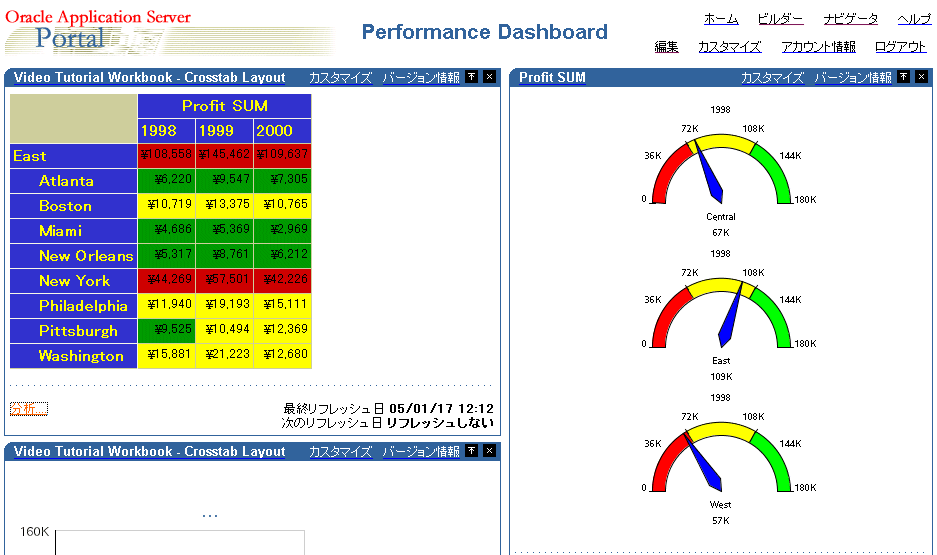Image resolution: width=937 pixels, height=555 pixels.
Task: Click the East gauge 109K value
Action: [x=721, y=377]
